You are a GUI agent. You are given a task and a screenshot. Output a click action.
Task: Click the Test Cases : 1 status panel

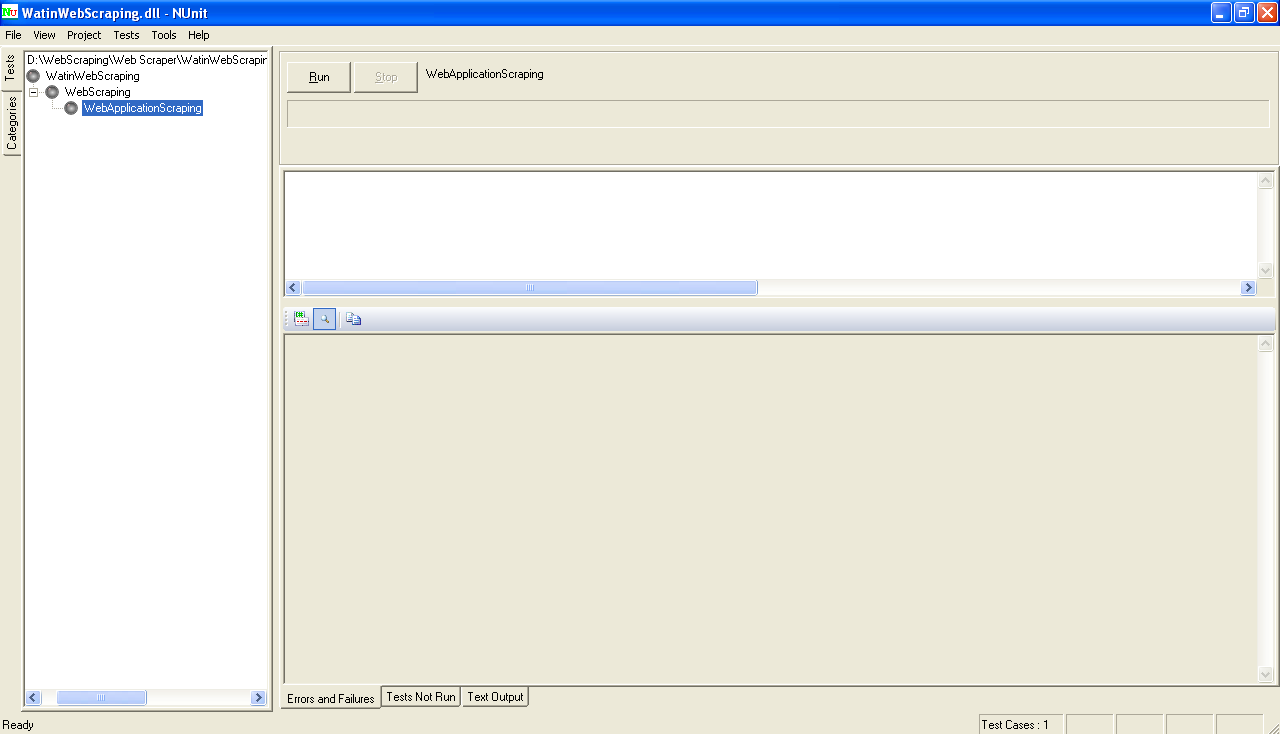tap(1020, 725)
